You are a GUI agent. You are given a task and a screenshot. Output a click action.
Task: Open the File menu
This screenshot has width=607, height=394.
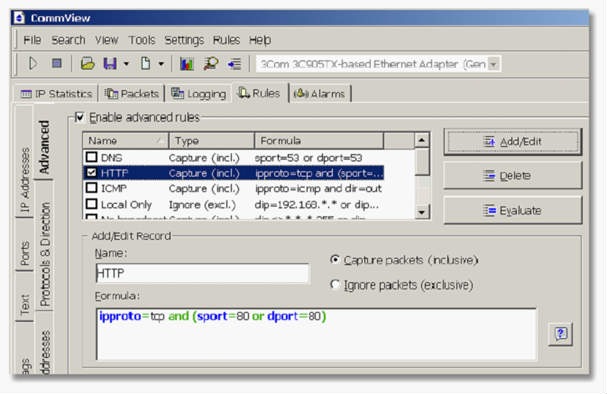pyautogui.click(x=32, y=40)
